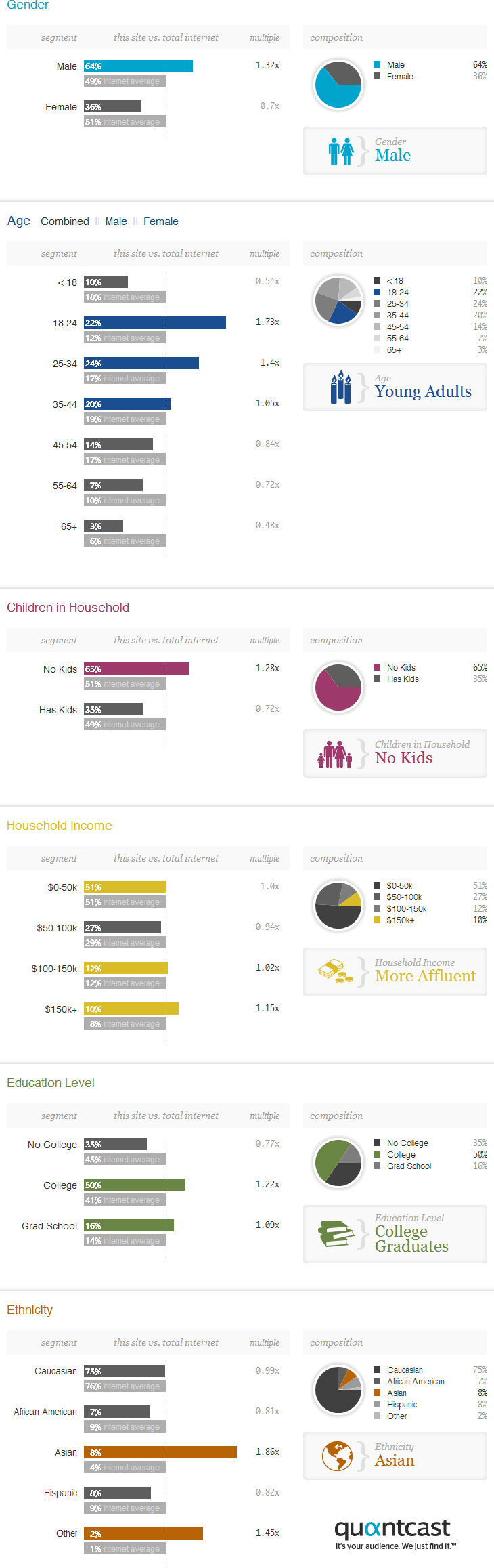Click the blue 18-24 legend swatch

coord(377,293)
